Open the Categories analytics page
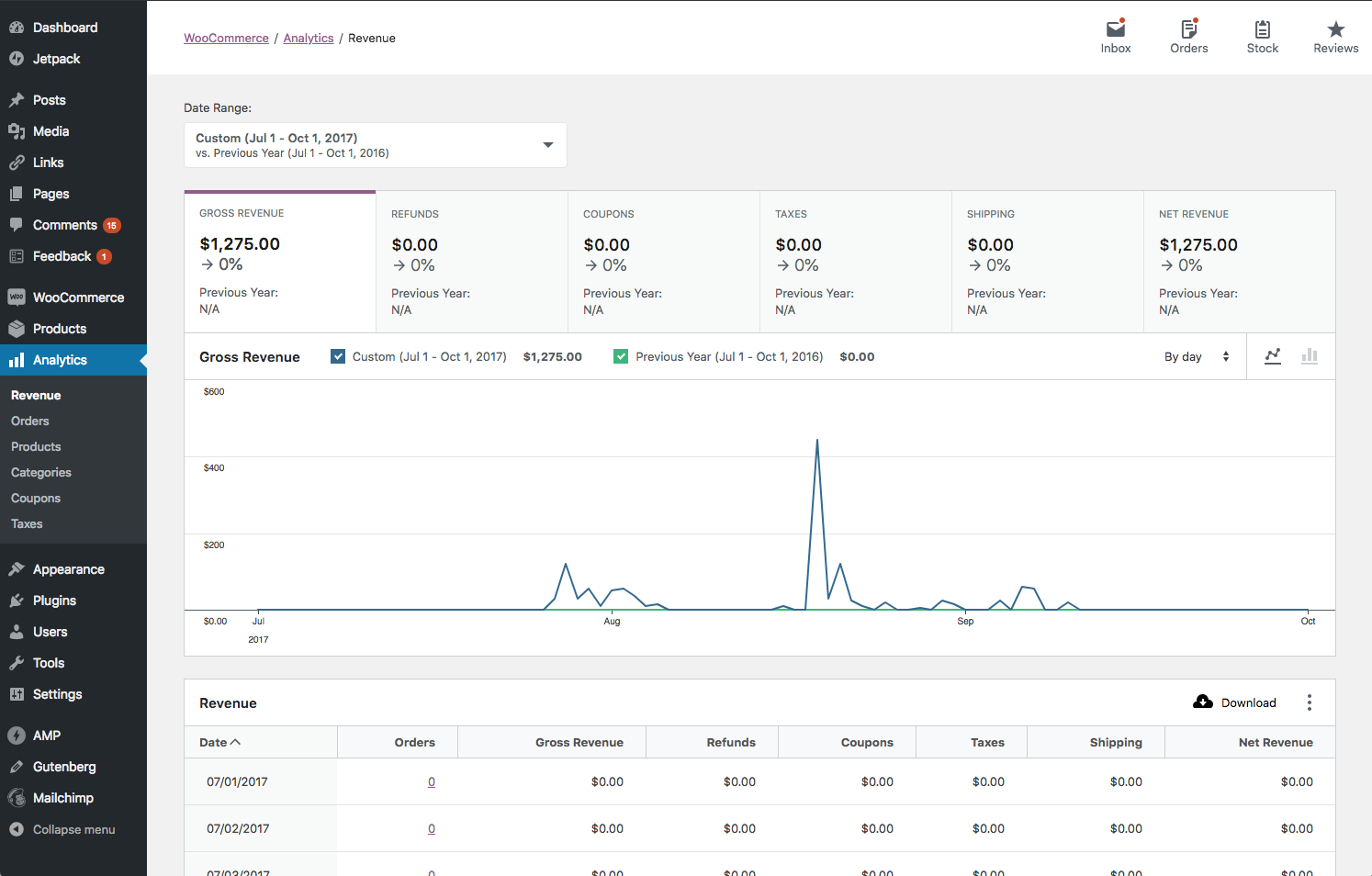The height and width of the screenshot is (876, 1372). coord(40,472)
